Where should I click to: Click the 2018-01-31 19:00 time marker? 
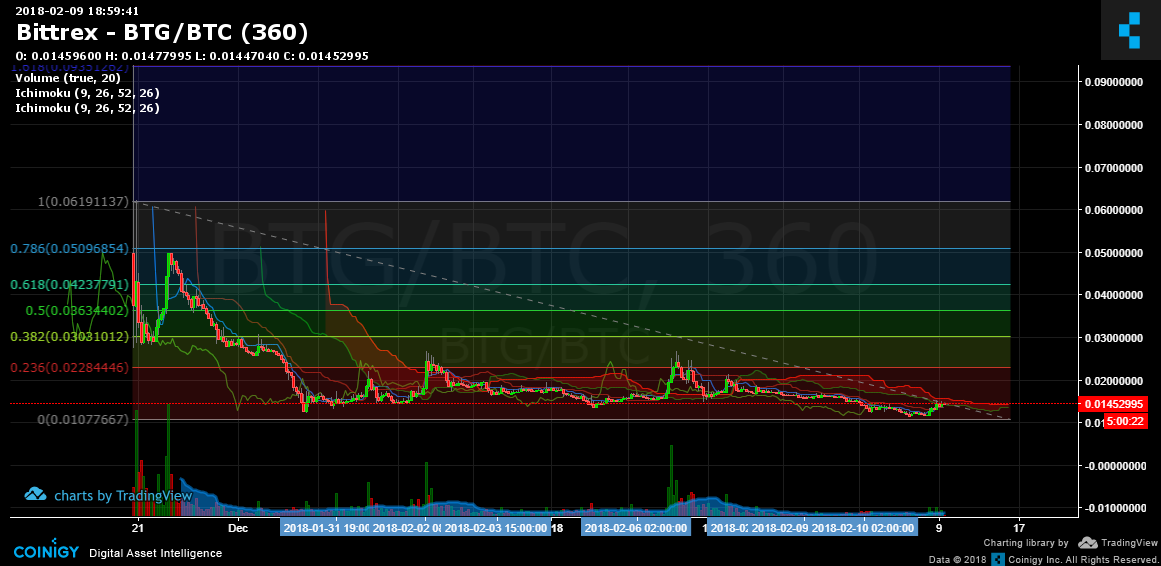click(x=326, y=528)
